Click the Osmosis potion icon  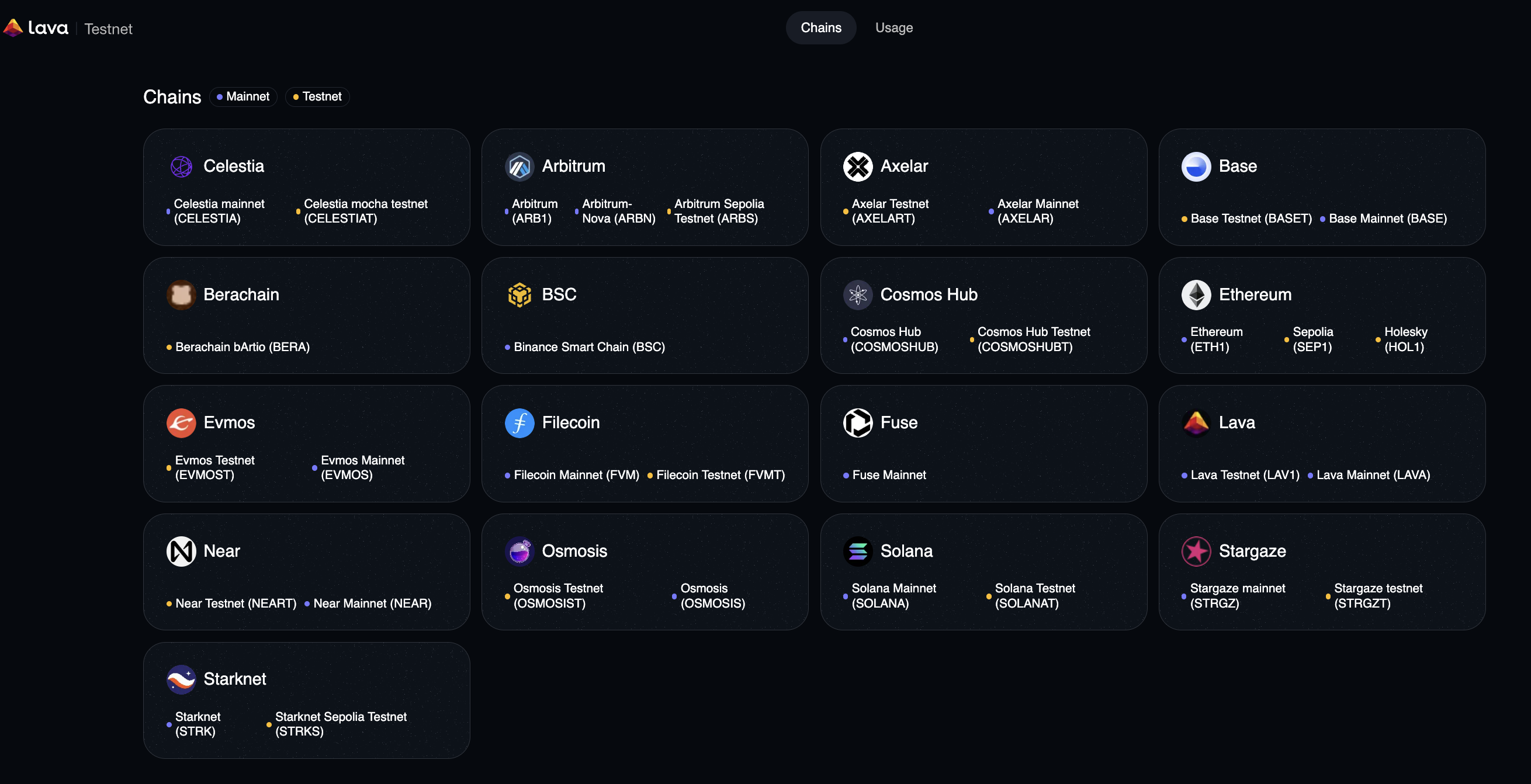[x=519, y=551]
